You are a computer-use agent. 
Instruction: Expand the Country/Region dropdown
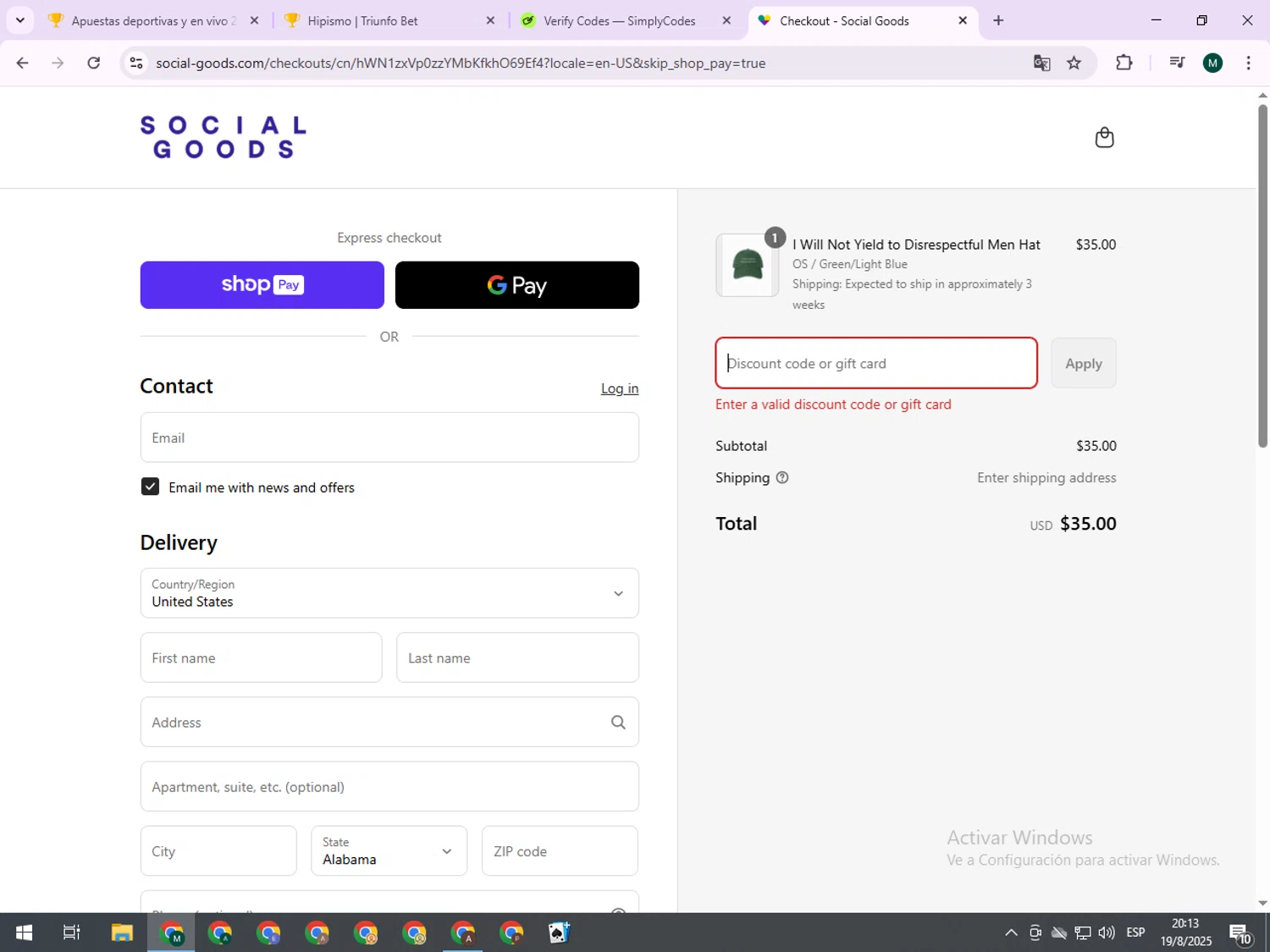(389, 593)
